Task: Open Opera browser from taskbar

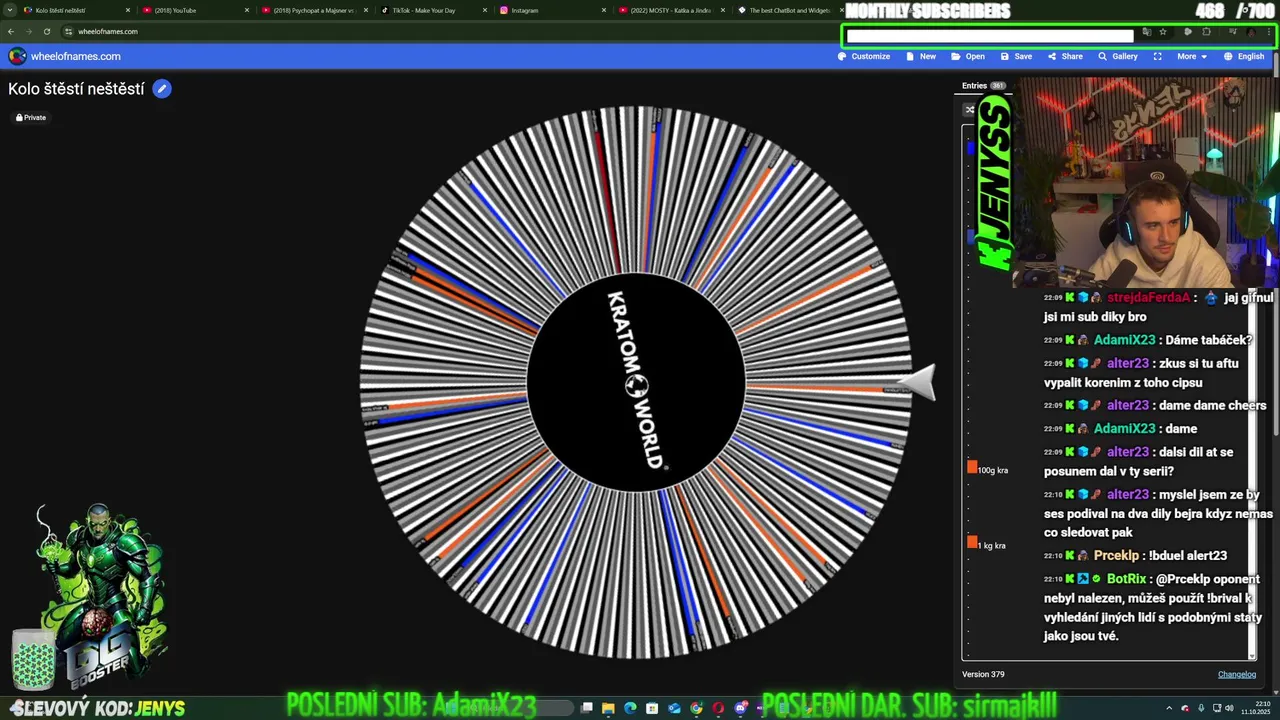Action: [718, 708]
